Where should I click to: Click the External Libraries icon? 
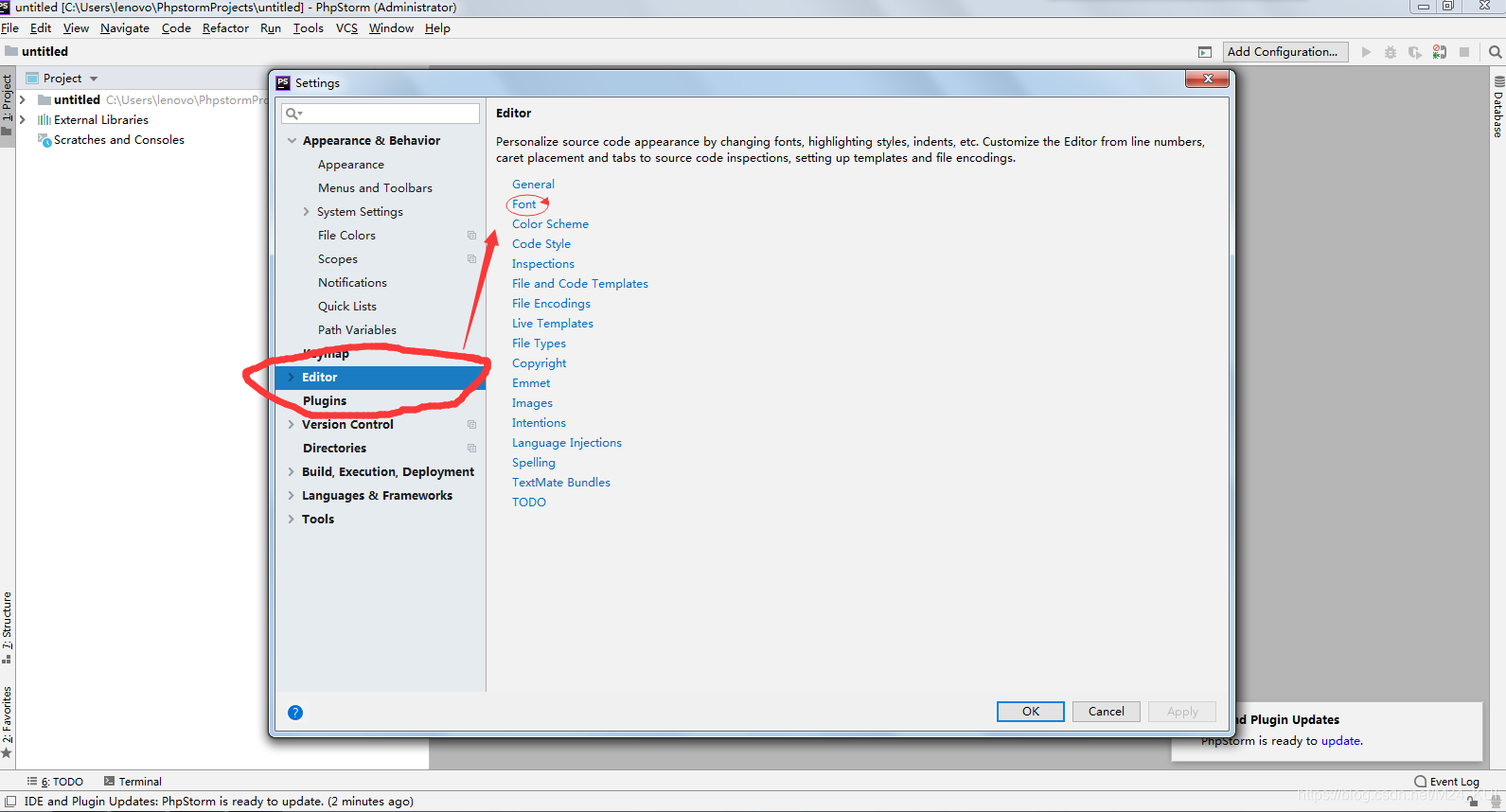coord(44,120)
